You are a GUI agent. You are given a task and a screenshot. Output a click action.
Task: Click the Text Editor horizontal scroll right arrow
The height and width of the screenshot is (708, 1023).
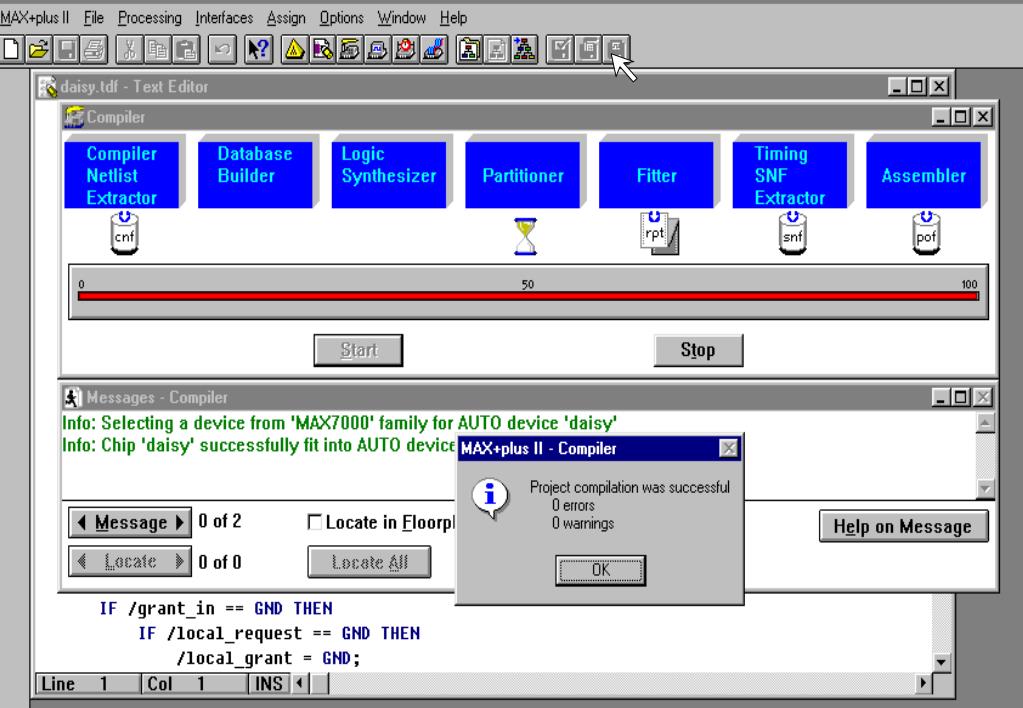923,683
